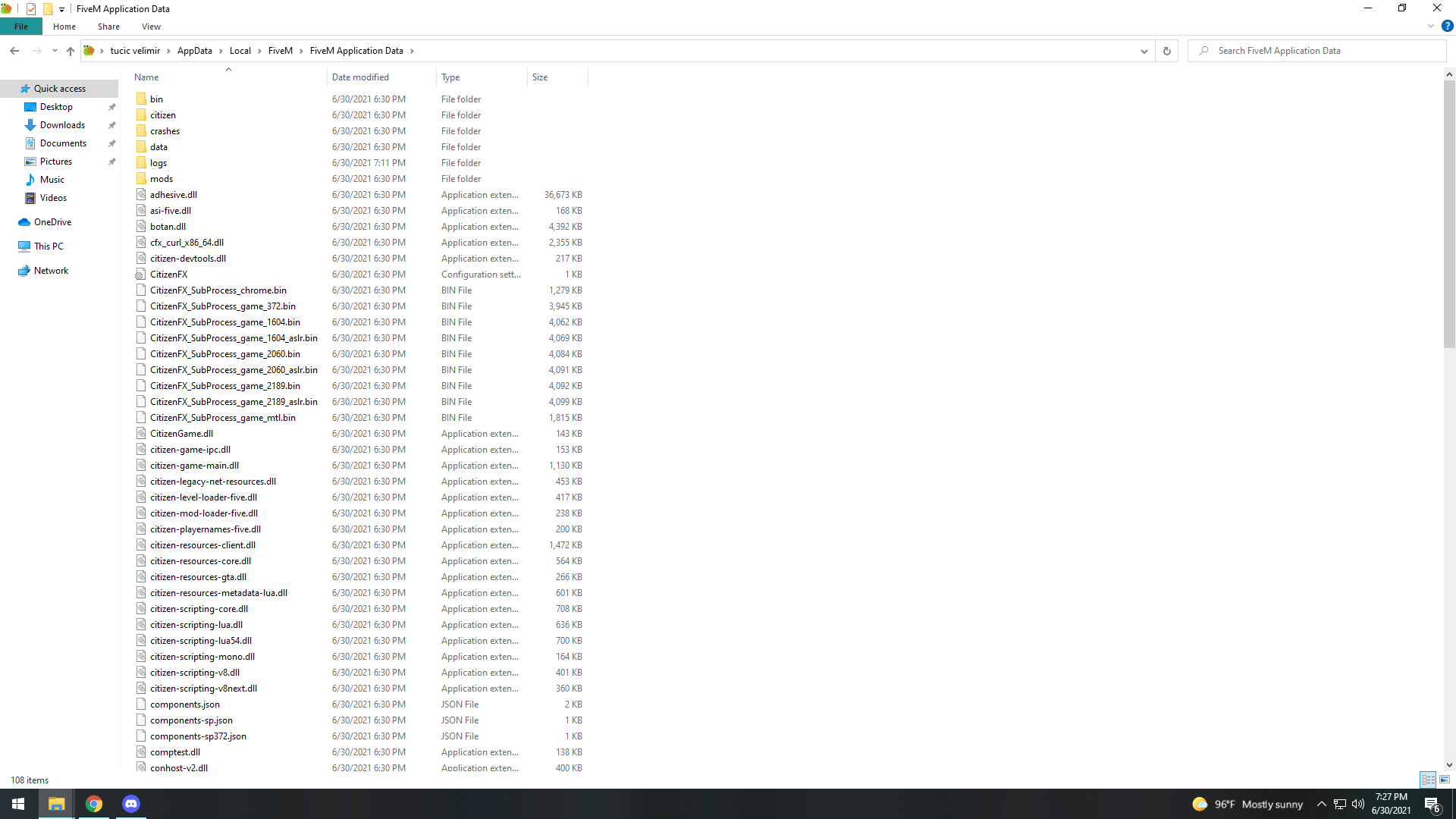Open Desktop in the navigation pane
The height and width of the screenshot is (819, 1456).
point(56,107)
